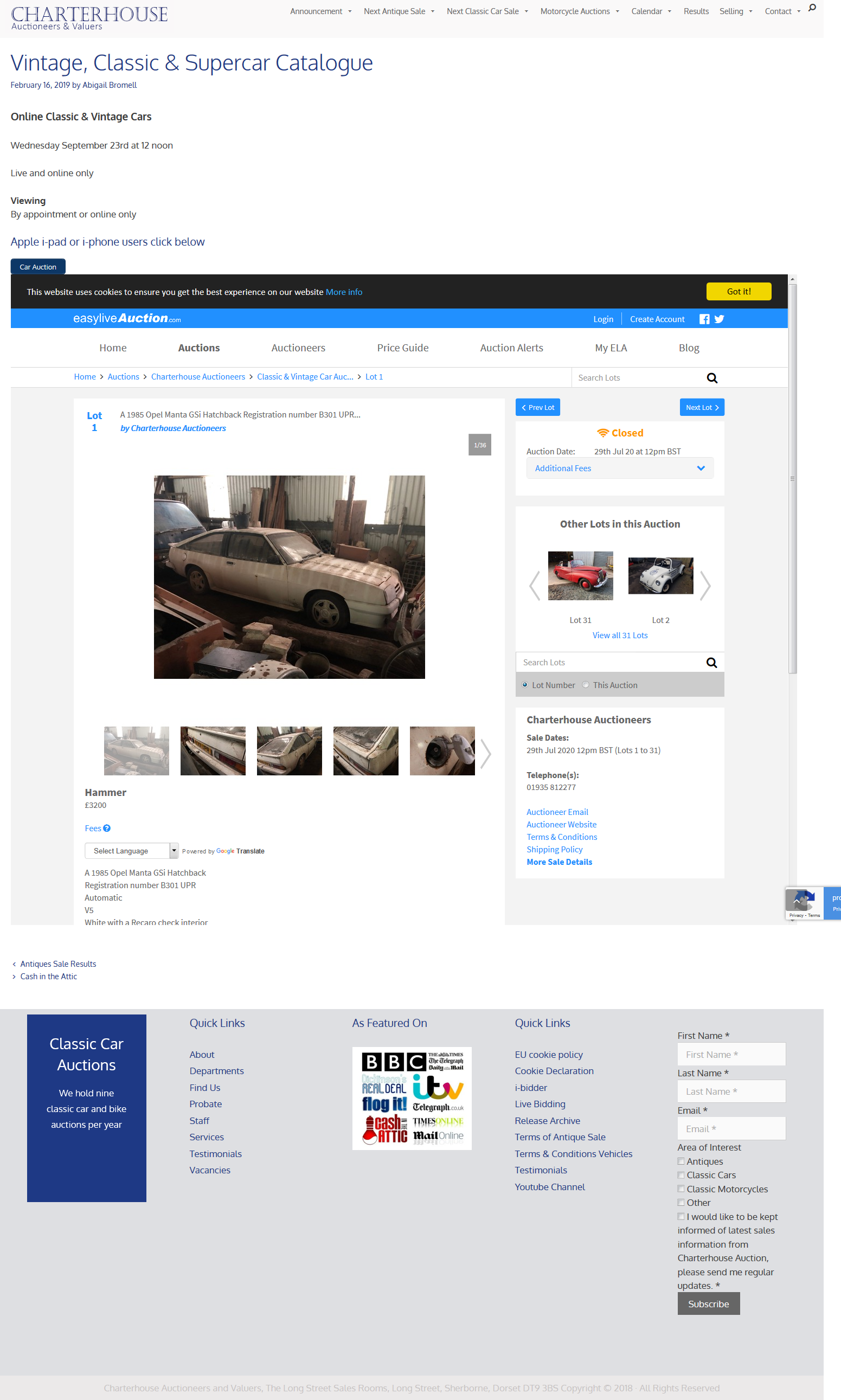The width and height of the screenshot is (841, 1400).
Task: Select the This Auction radio button
Action: (586, 685)
